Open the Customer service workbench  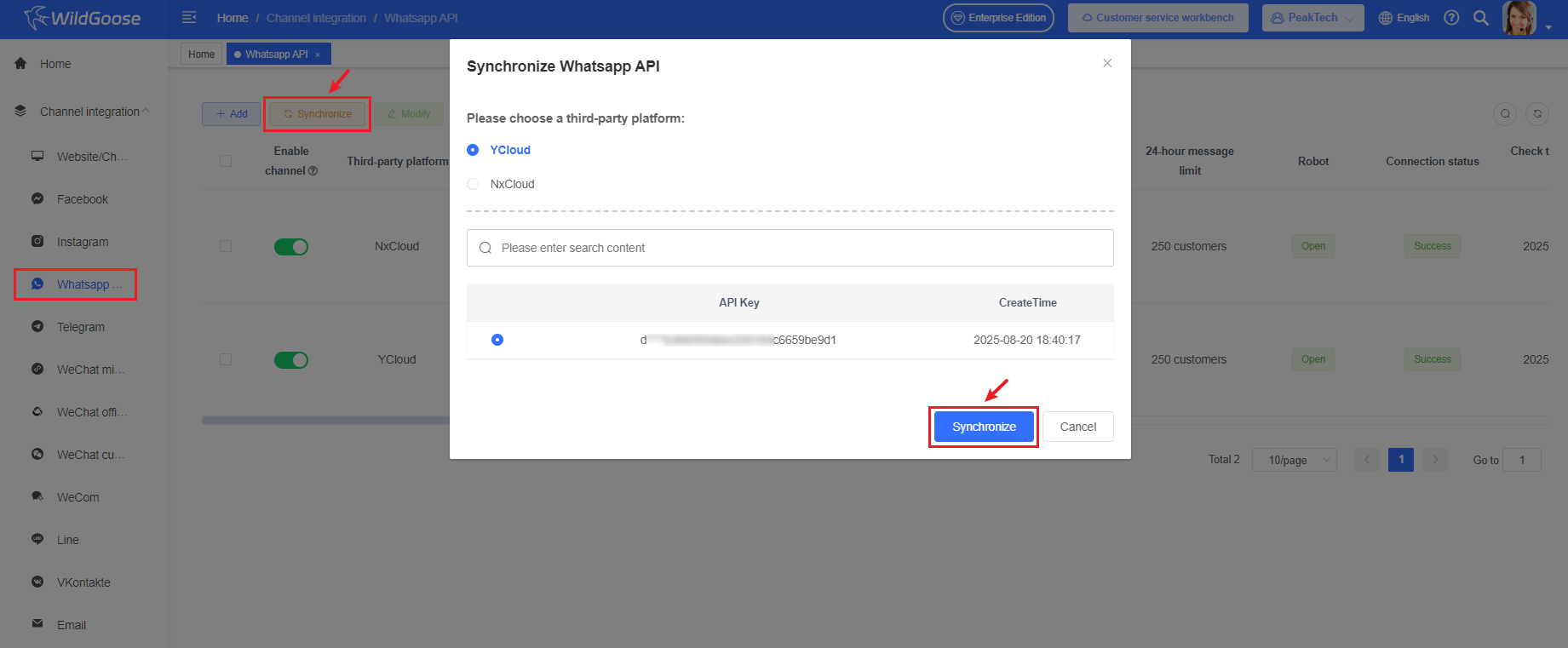[x=1158, y=18]
